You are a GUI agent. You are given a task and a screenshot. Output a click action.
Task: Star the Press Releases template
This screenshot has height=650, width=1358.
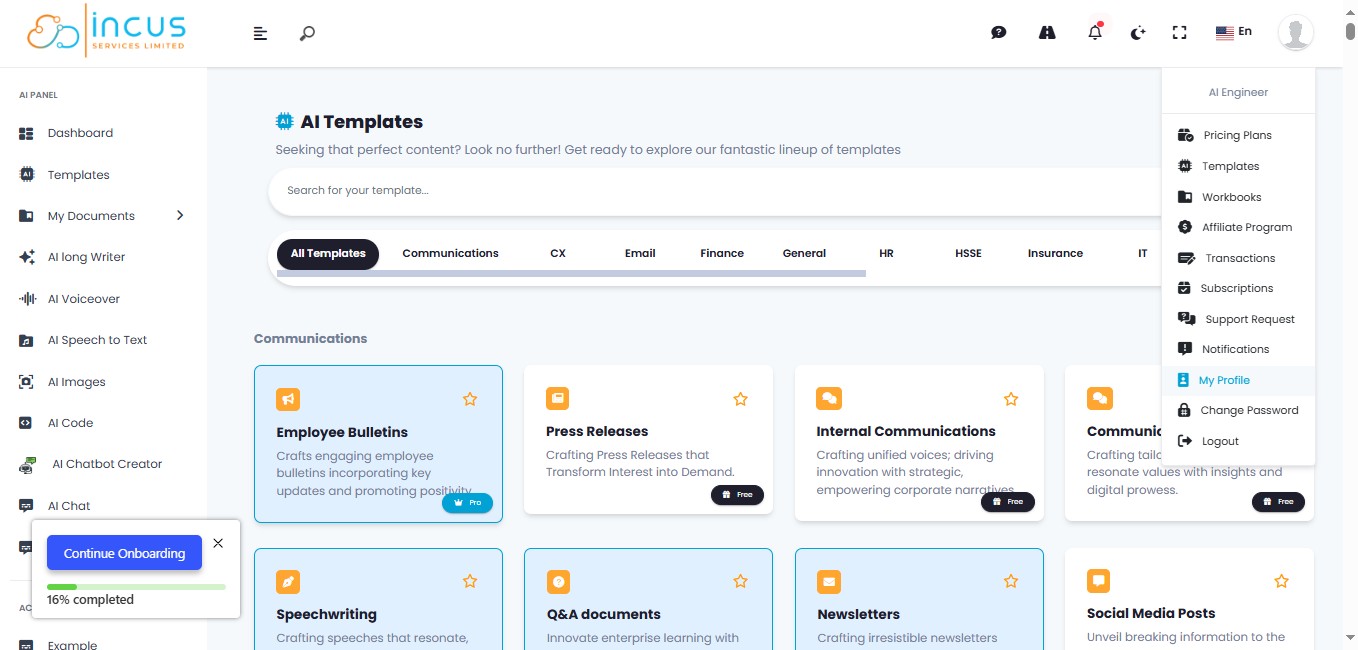pyautogui.click(x=740, y=399)
